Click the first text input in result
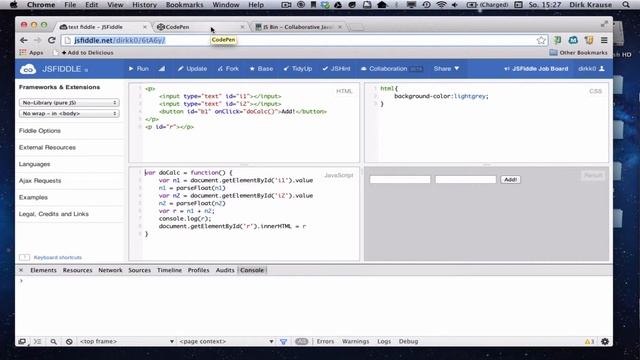Image resolution: width=640 pixels, height=360 pixels. [x=400, y=180]
